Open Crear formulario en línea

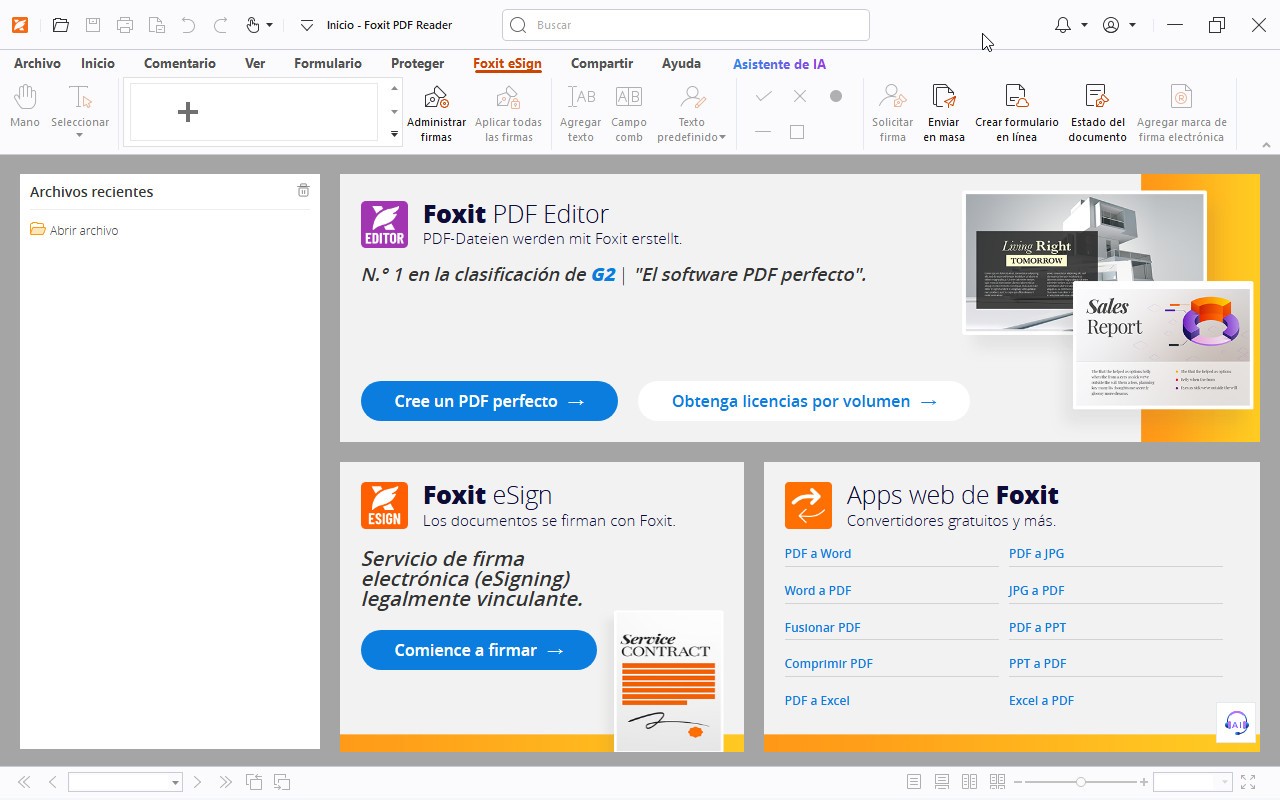[1016, 98]
